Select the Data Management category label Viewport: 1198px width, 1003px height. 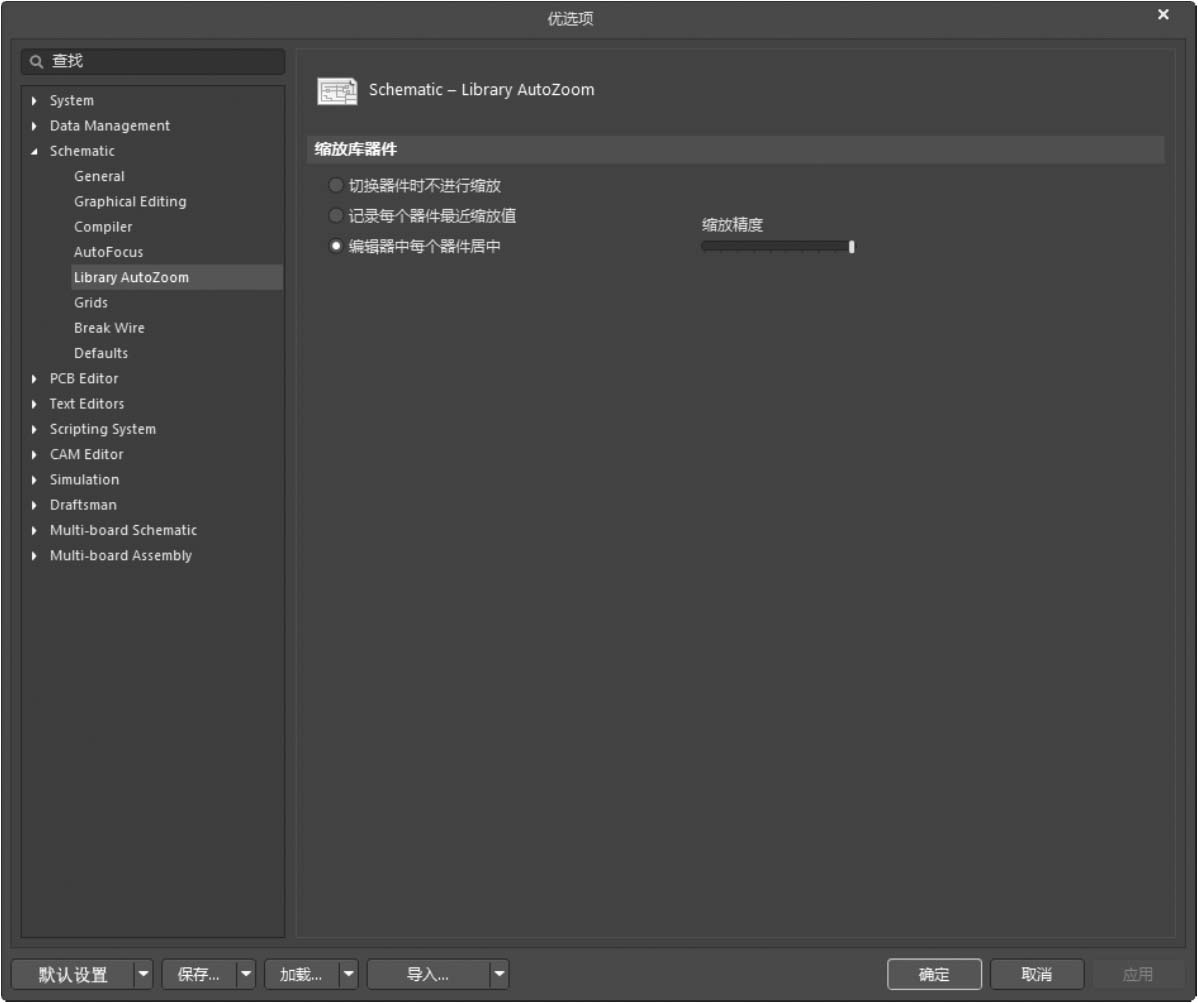[110, 126]
